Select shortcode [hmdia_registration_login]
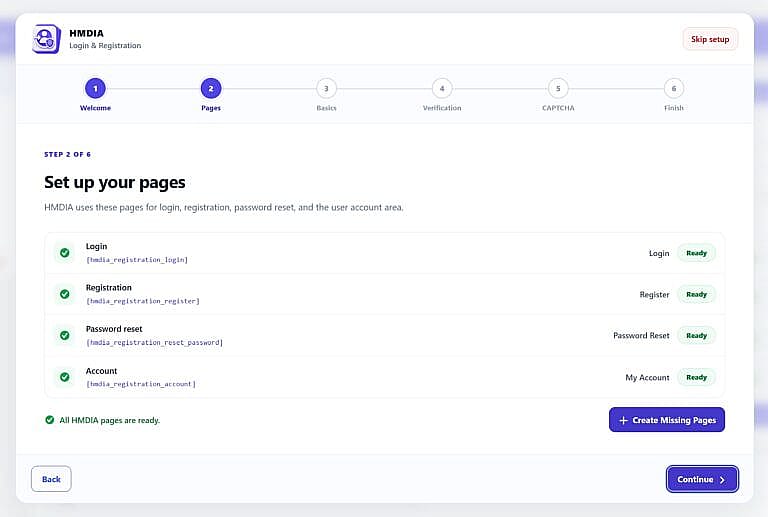 click(137, 260)
